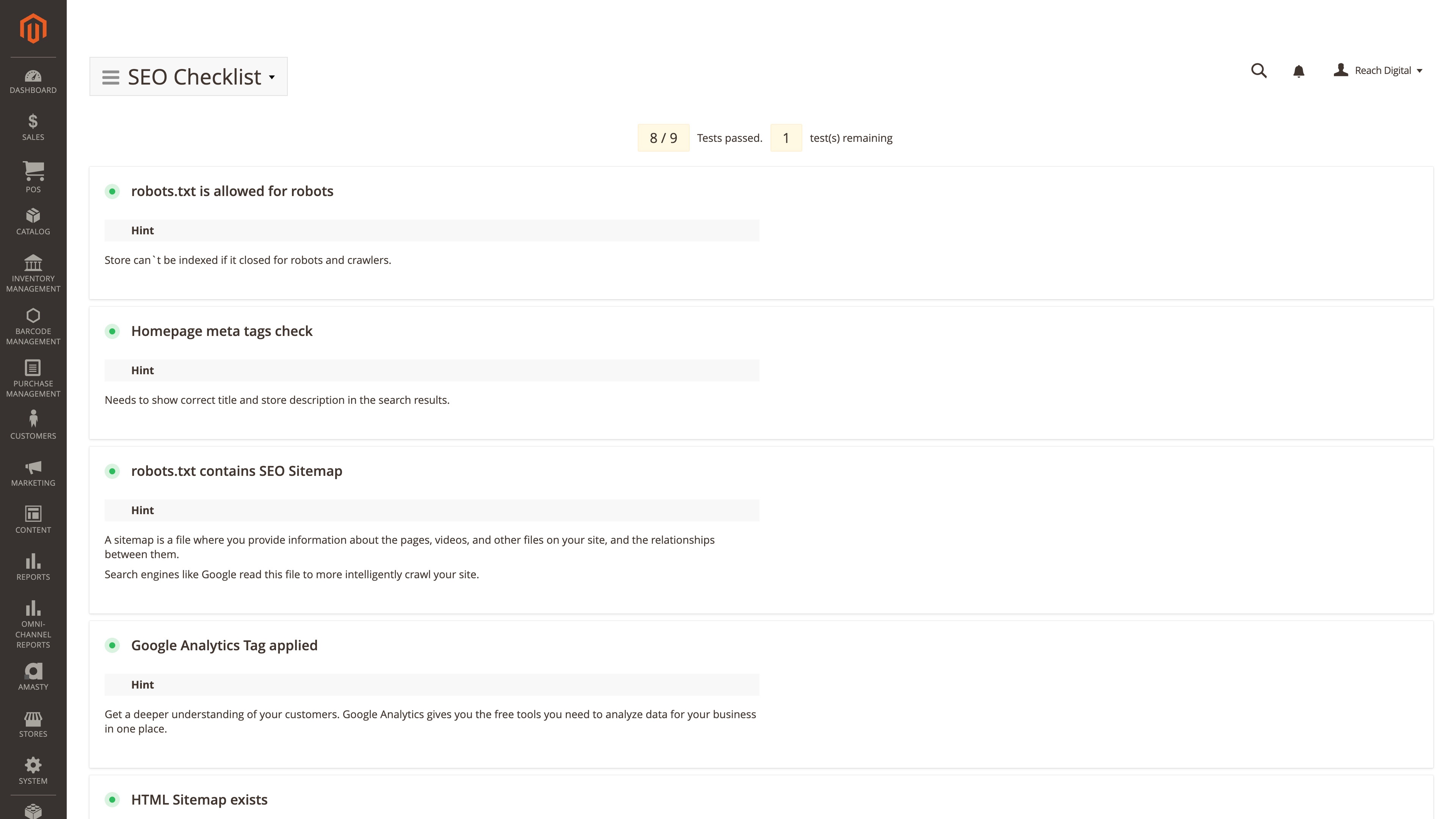Toggle the Hint under Google Analytics Tag applied
1456x819 pixels.
(x=143, y=684)
